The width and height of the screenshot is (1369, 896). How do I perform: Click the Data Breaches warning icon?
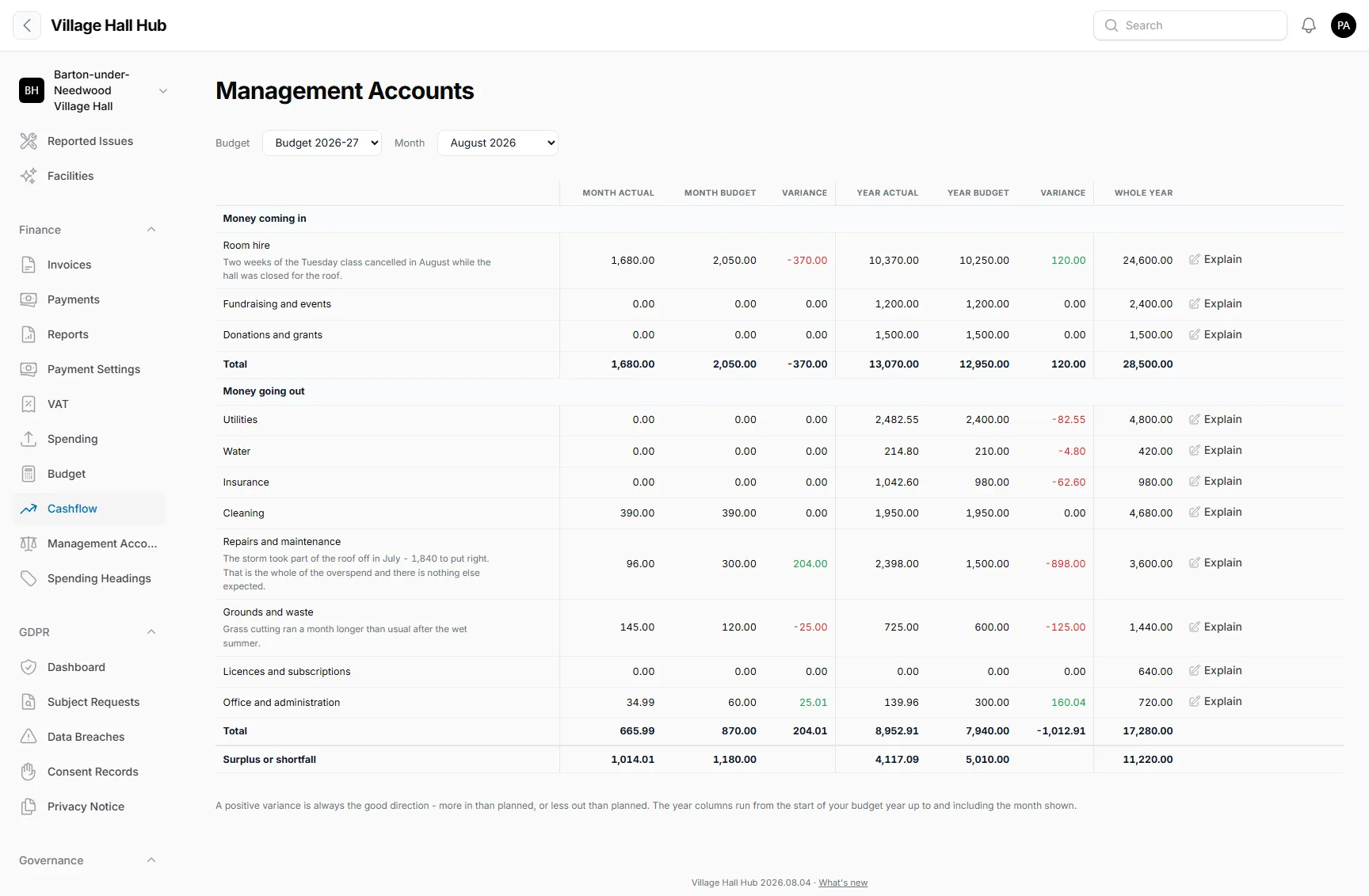click(x=29, y=737)
